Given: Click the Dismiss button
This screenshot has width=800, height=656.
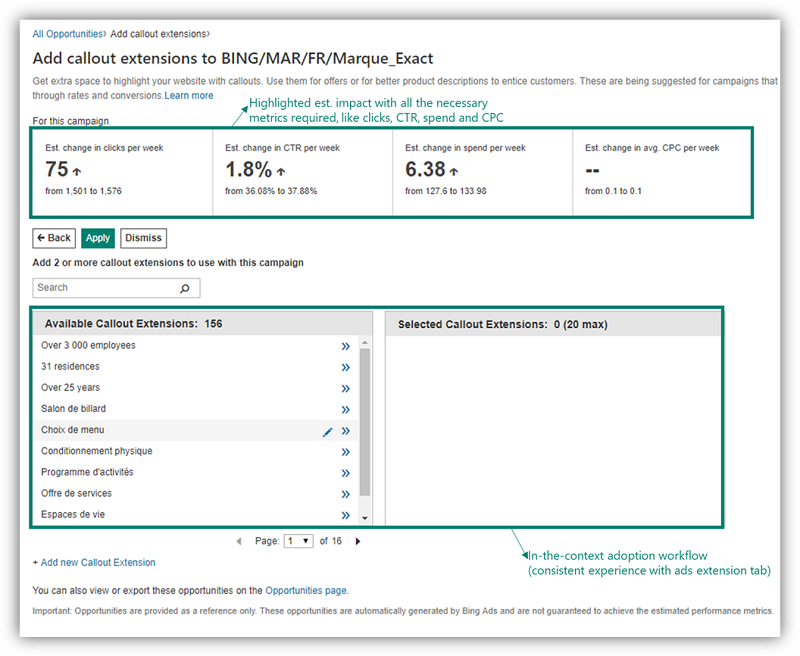Looking at the screenshot, I should tap(143, 238).
